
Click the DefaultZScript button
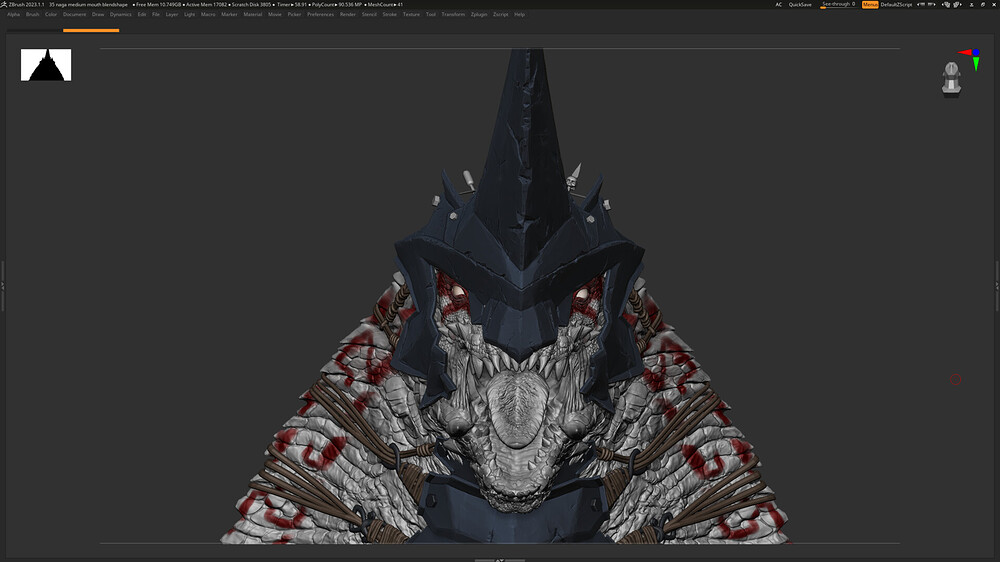[x=896, y=5]
